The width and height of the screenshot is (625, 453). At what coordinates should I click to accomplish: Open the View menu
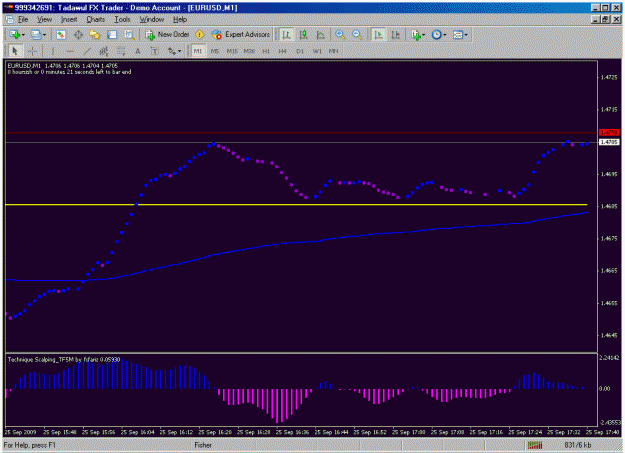coord(44,19)
